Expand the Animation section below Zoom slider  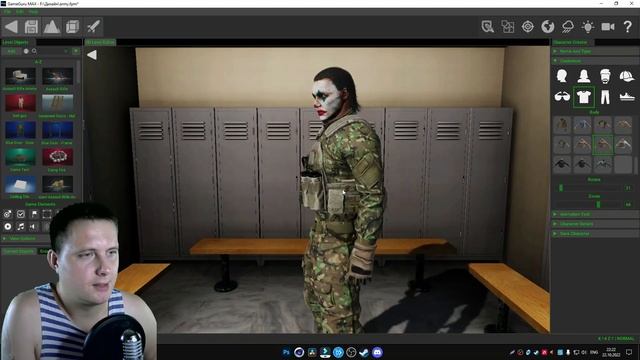click(596, 214)
